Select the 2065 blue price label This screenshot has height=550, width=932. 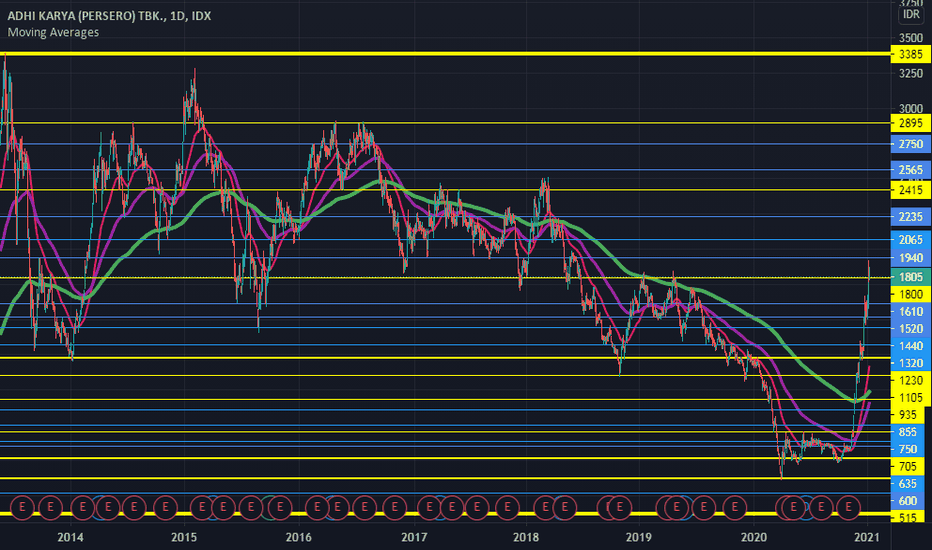click(911, 240)
